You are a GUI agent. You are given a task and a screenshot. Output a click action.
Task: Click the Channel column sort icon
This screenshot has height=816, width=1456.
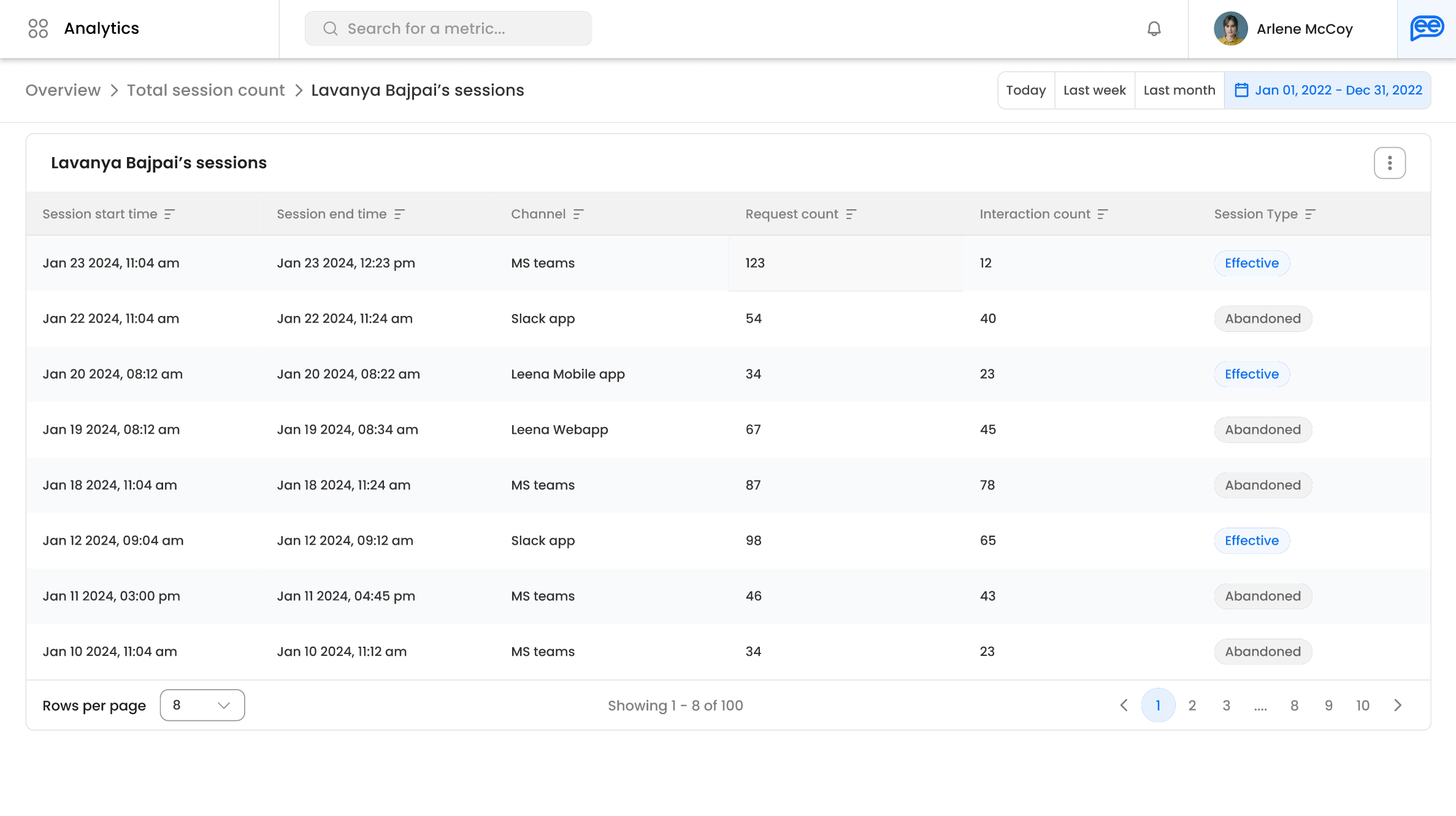point(578,214)
